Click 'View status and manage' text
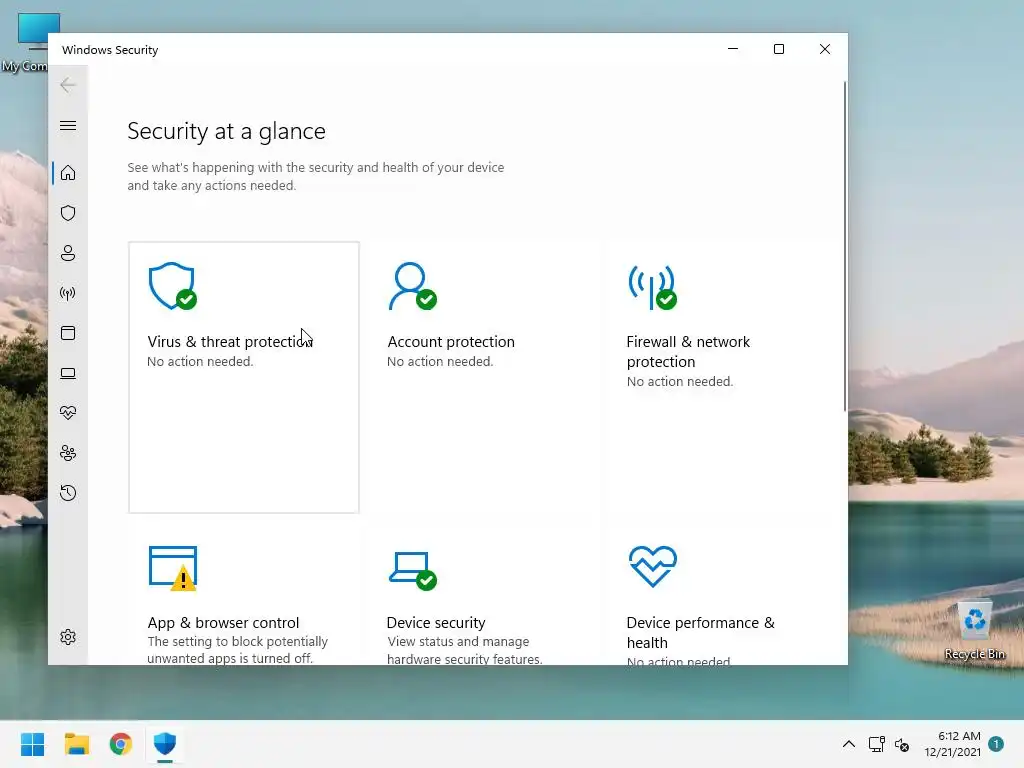 pyautogui.click(x=458, y=641)
